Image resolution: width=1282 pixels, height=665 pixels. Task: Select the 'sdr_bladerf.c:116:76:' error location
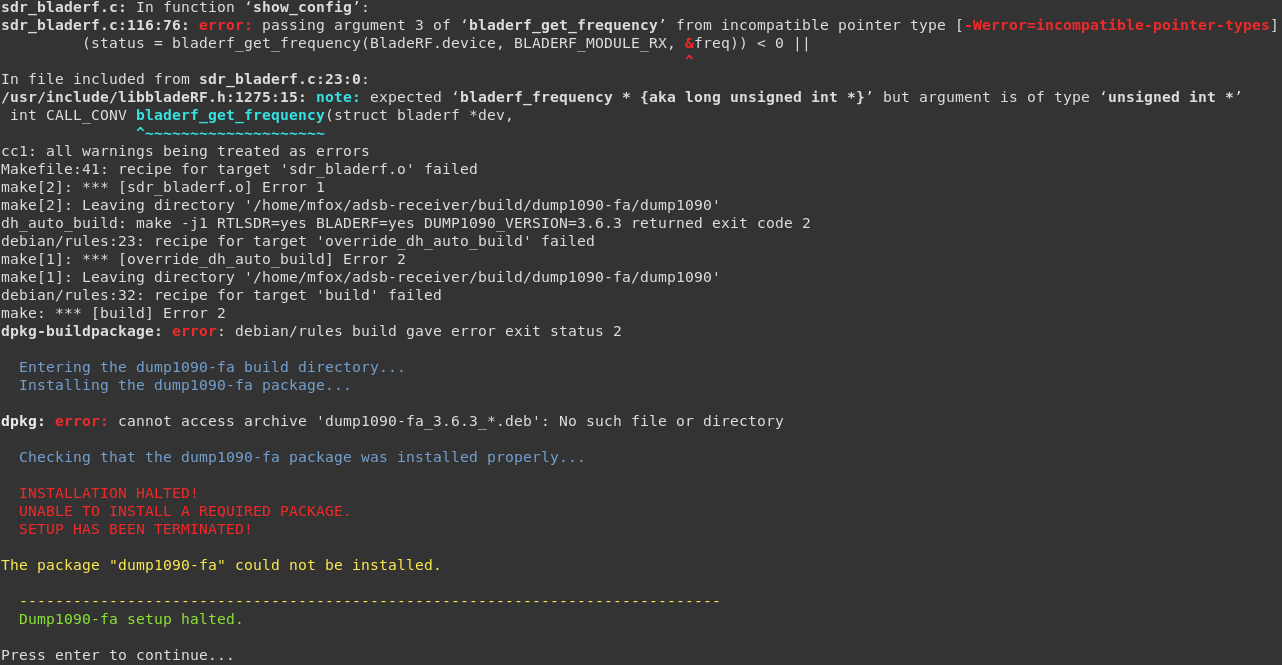tap(95, 25)
